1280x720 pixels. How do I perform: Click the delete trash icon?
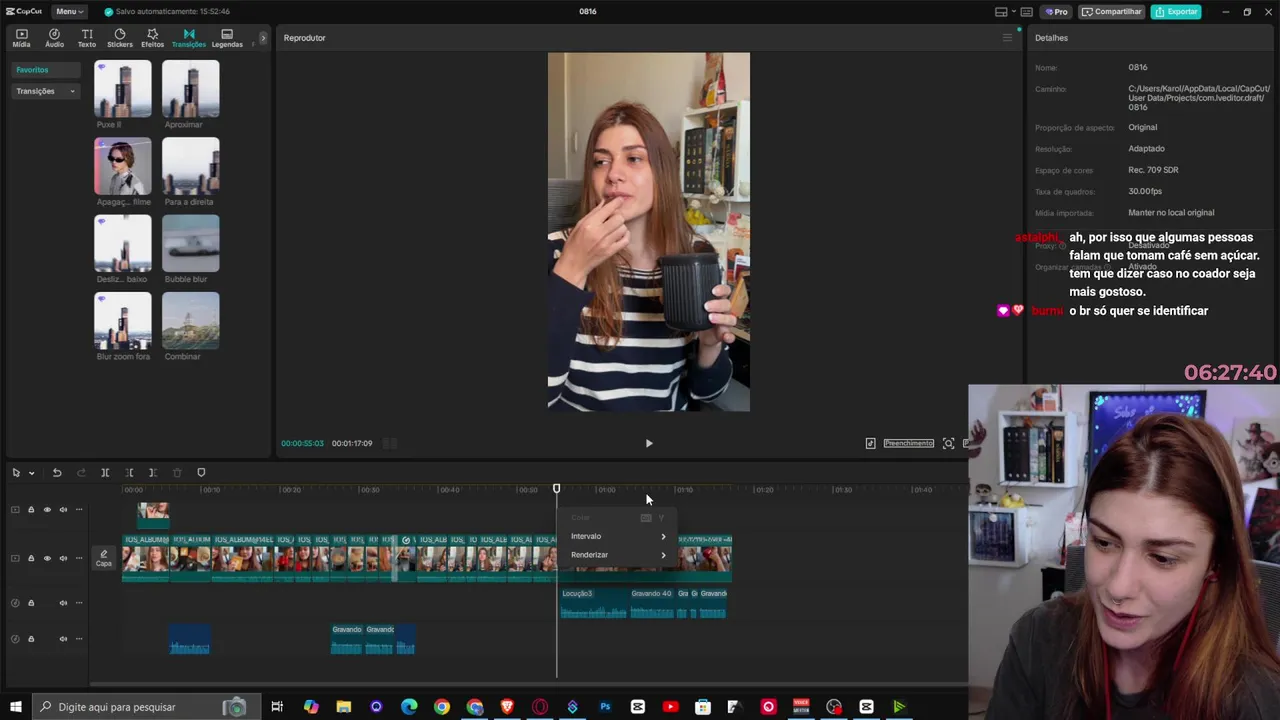(x=177, y=473)
